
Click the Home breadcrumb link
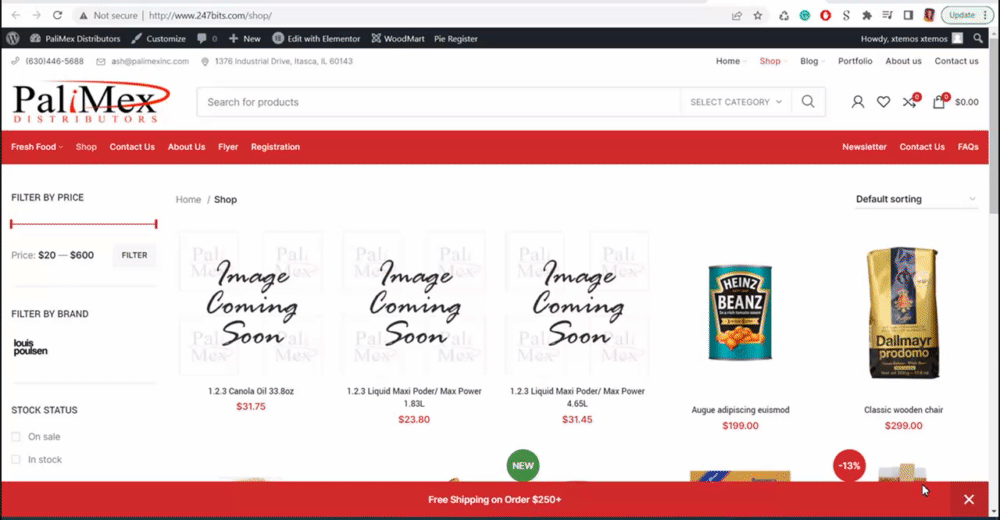point(188,200)
